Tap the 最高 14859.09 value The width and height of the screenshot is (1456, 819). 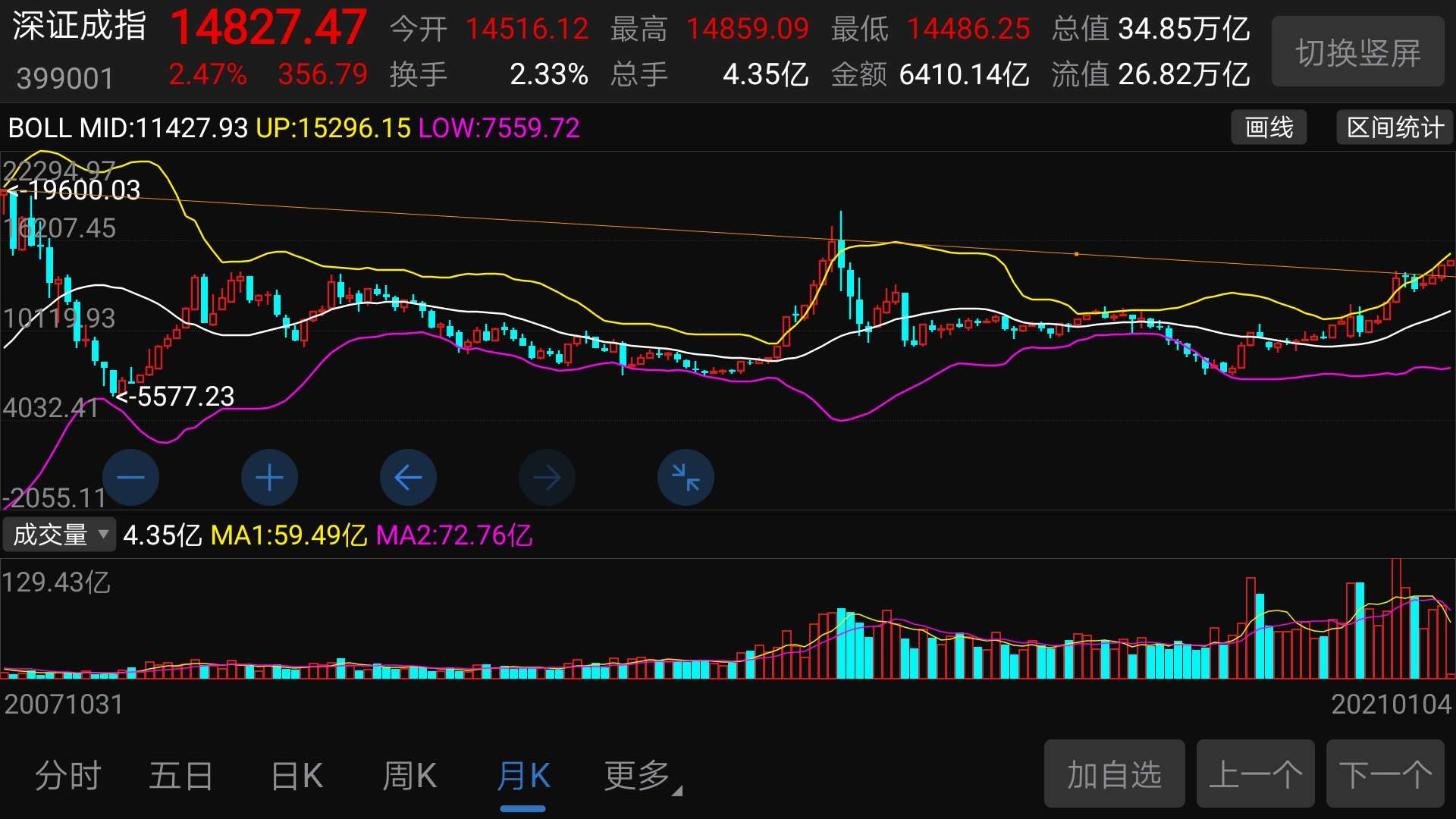(748, 30)
